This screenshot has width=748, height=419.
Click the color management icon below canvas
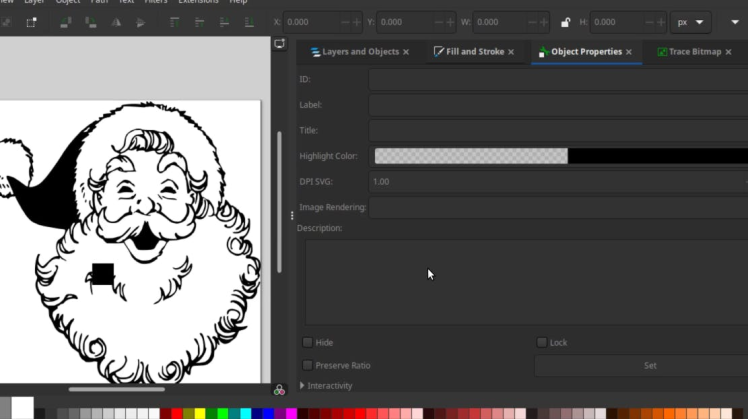click(x=279, y=389)
